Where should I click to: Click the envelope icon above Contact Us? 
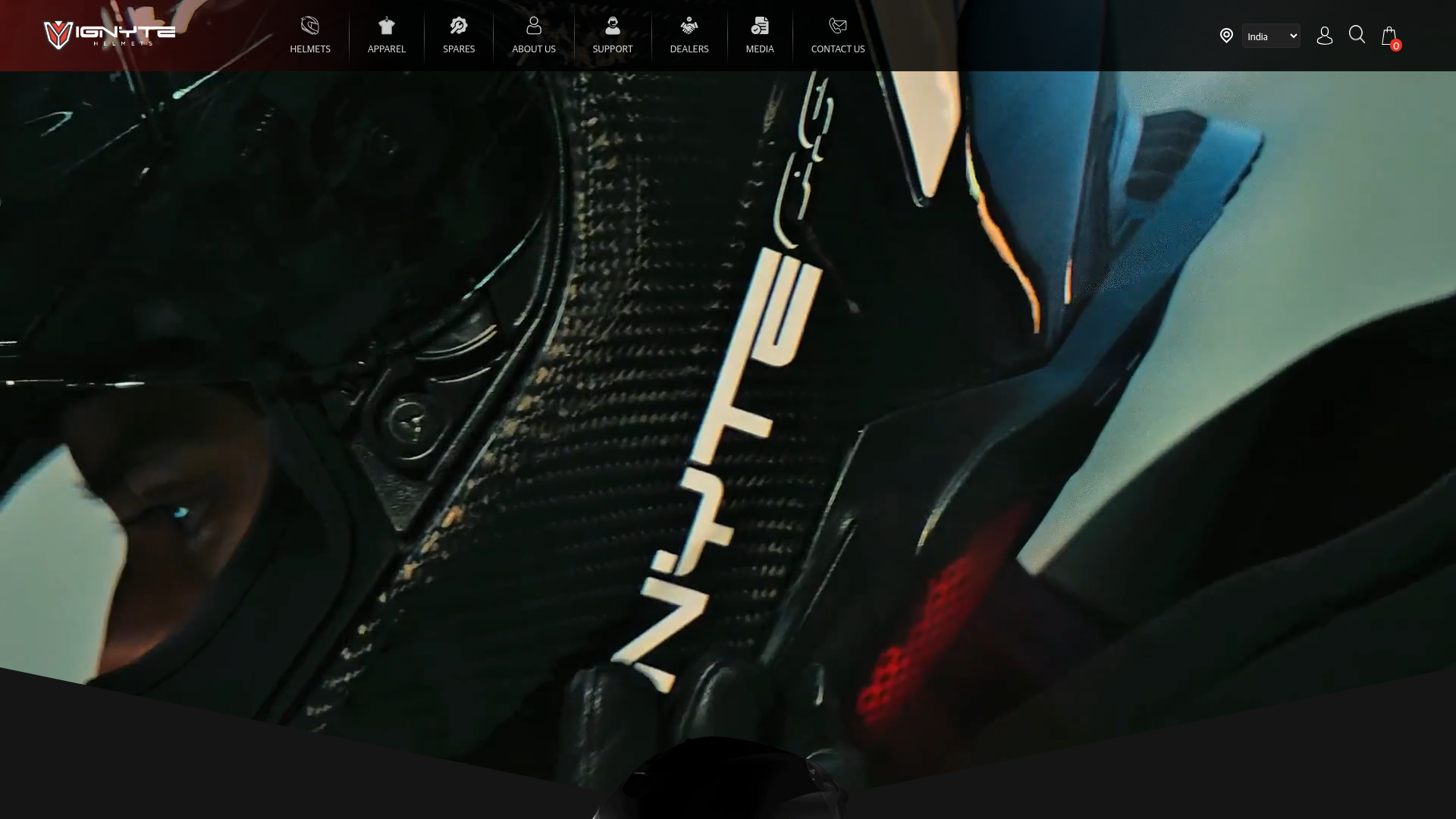838,26
